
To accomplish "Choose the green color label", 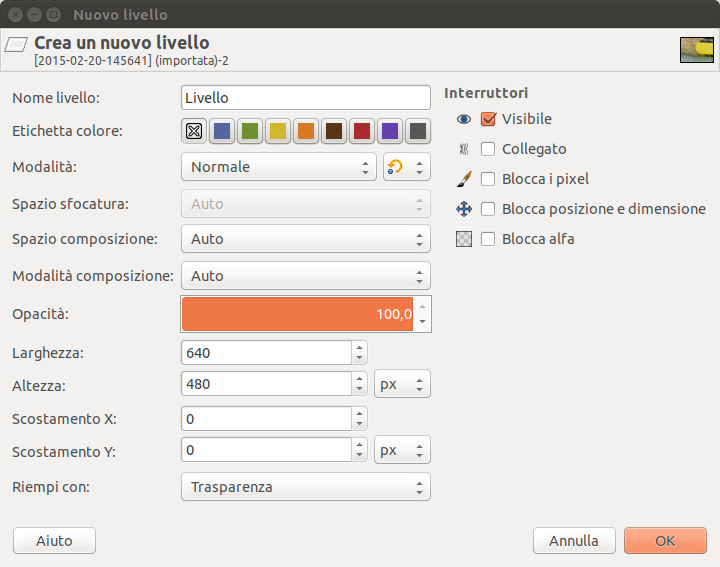I will tap(250, 131).
